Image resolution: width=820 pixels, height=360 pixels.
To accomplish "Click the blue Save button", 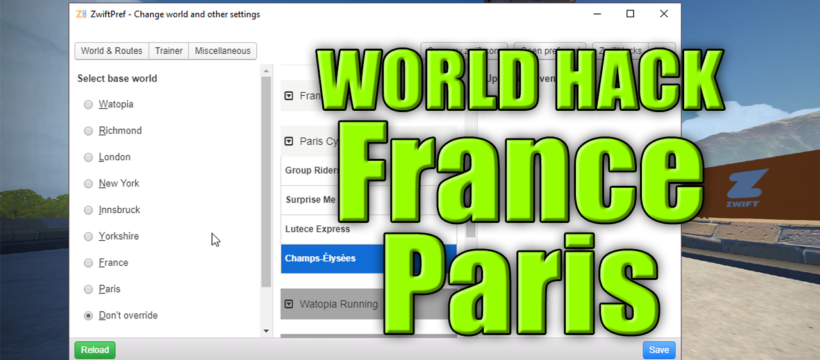I will (x=659, y=350).
